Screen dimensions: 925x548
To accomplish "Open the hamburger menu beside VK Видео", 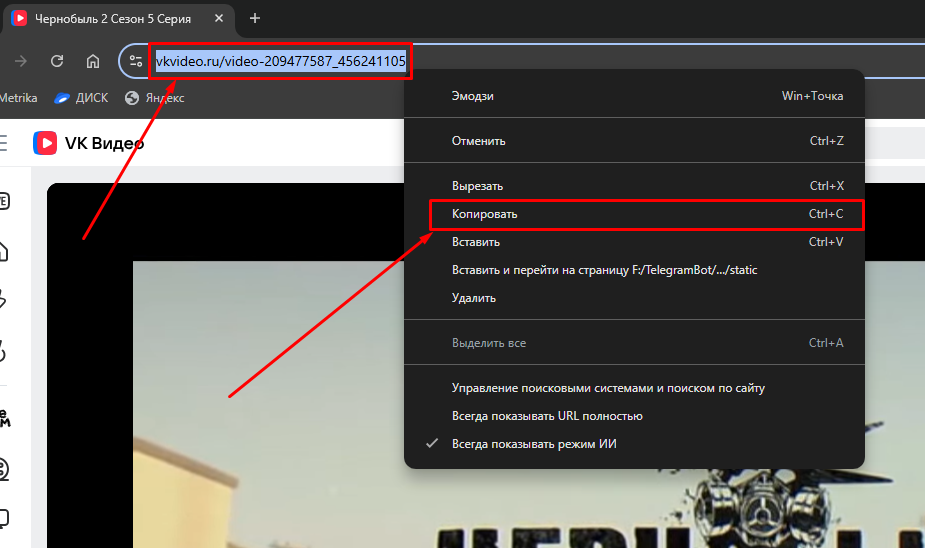I will [3, 143].
